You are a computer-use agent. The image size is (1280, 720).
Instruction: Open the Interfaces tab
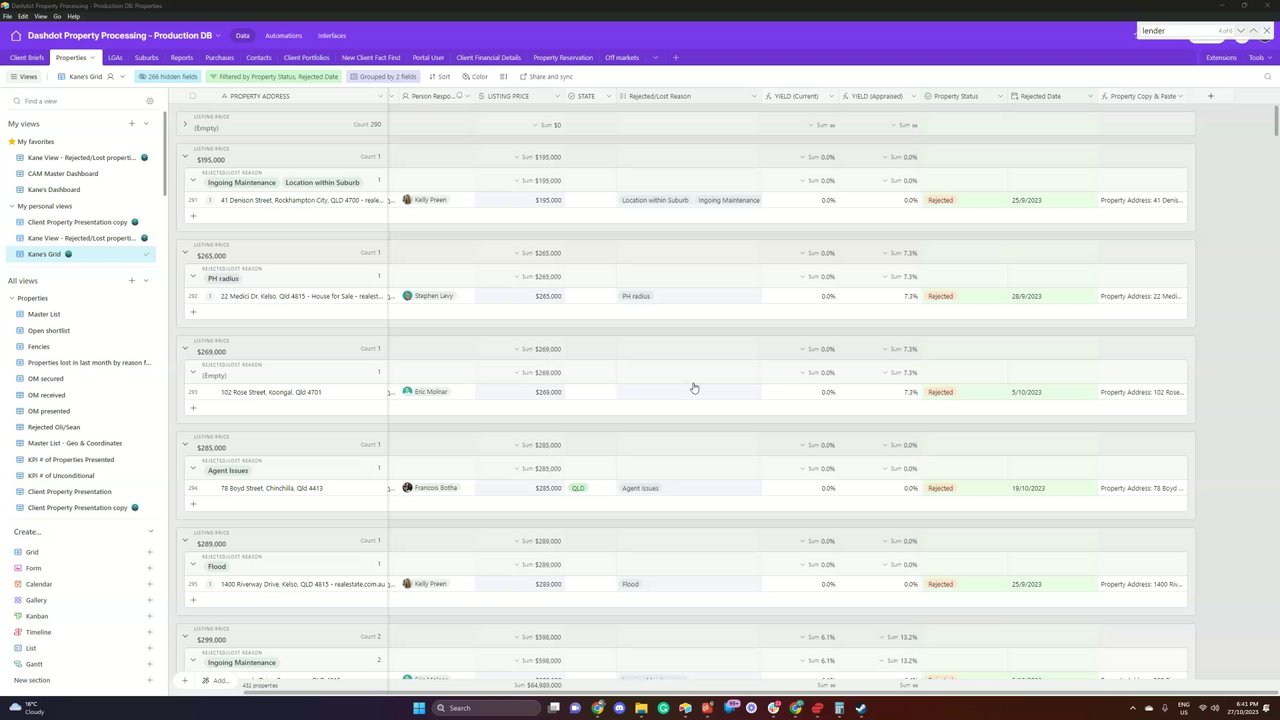coord(332,36)
